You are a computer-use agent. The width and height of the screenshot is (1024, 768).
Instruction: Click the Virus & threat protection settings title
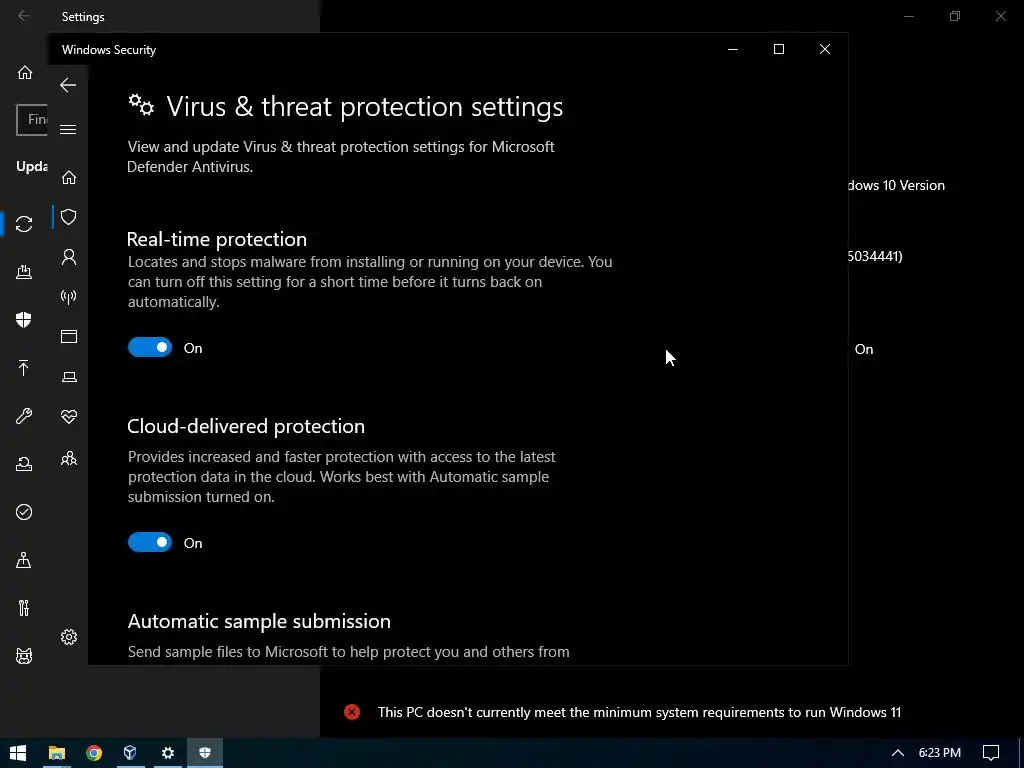364,106
